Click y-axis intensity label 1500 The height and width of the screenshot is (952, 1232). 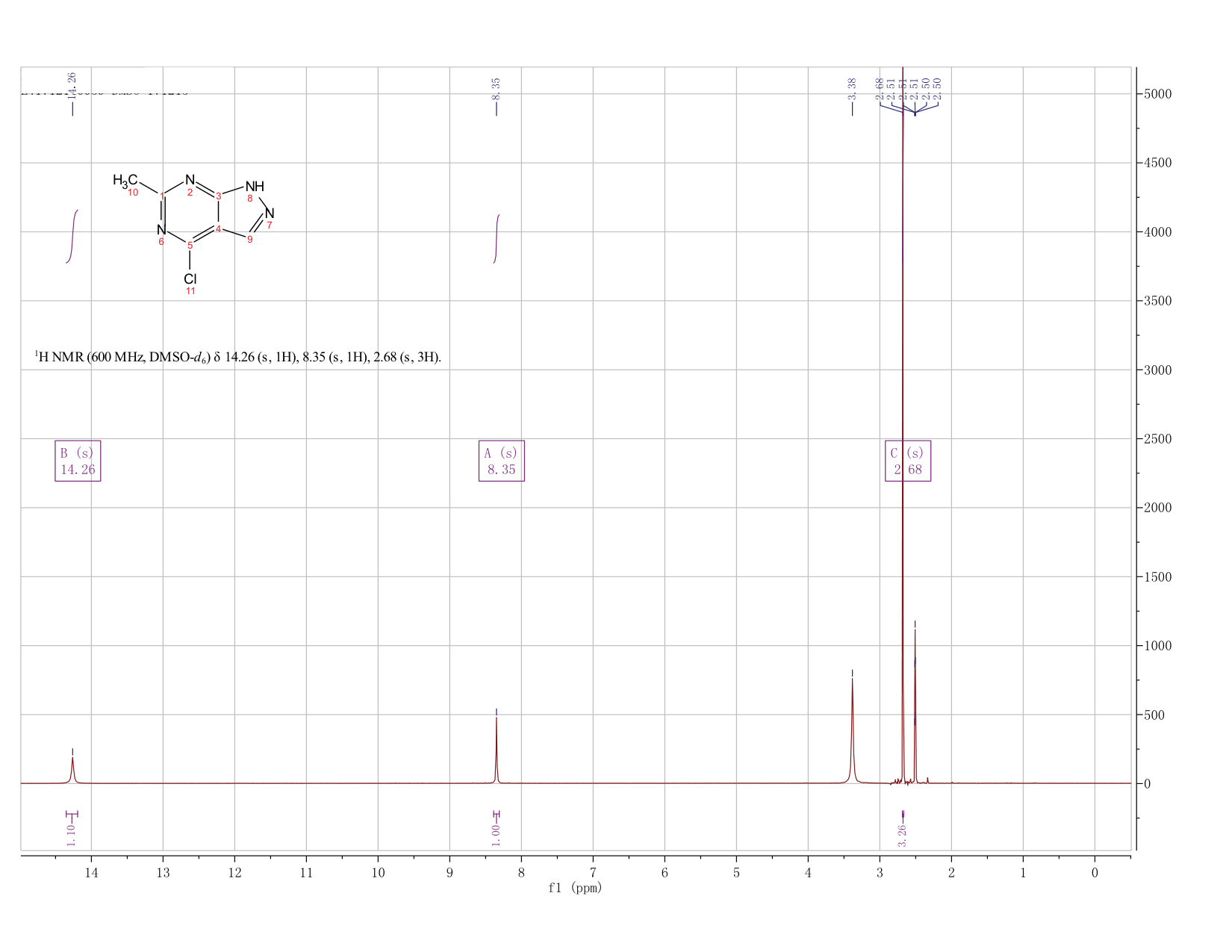[x=1157, y=577]
